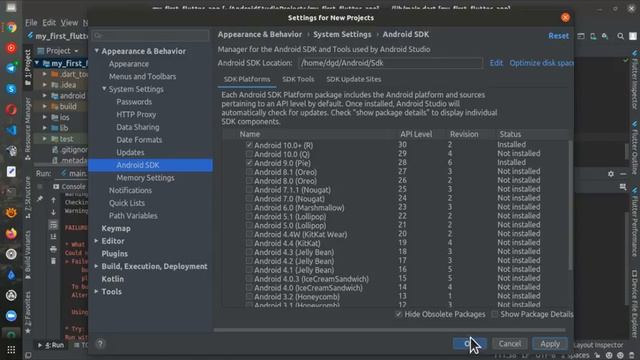Click horizontal scrollbar under the SDK panel
Viewport: 640px width, 360px height.
(x=389, y=330)
